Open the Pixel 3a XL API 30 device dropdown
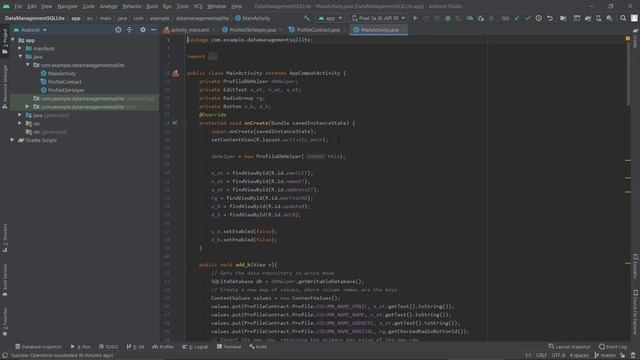 point(378,18)
